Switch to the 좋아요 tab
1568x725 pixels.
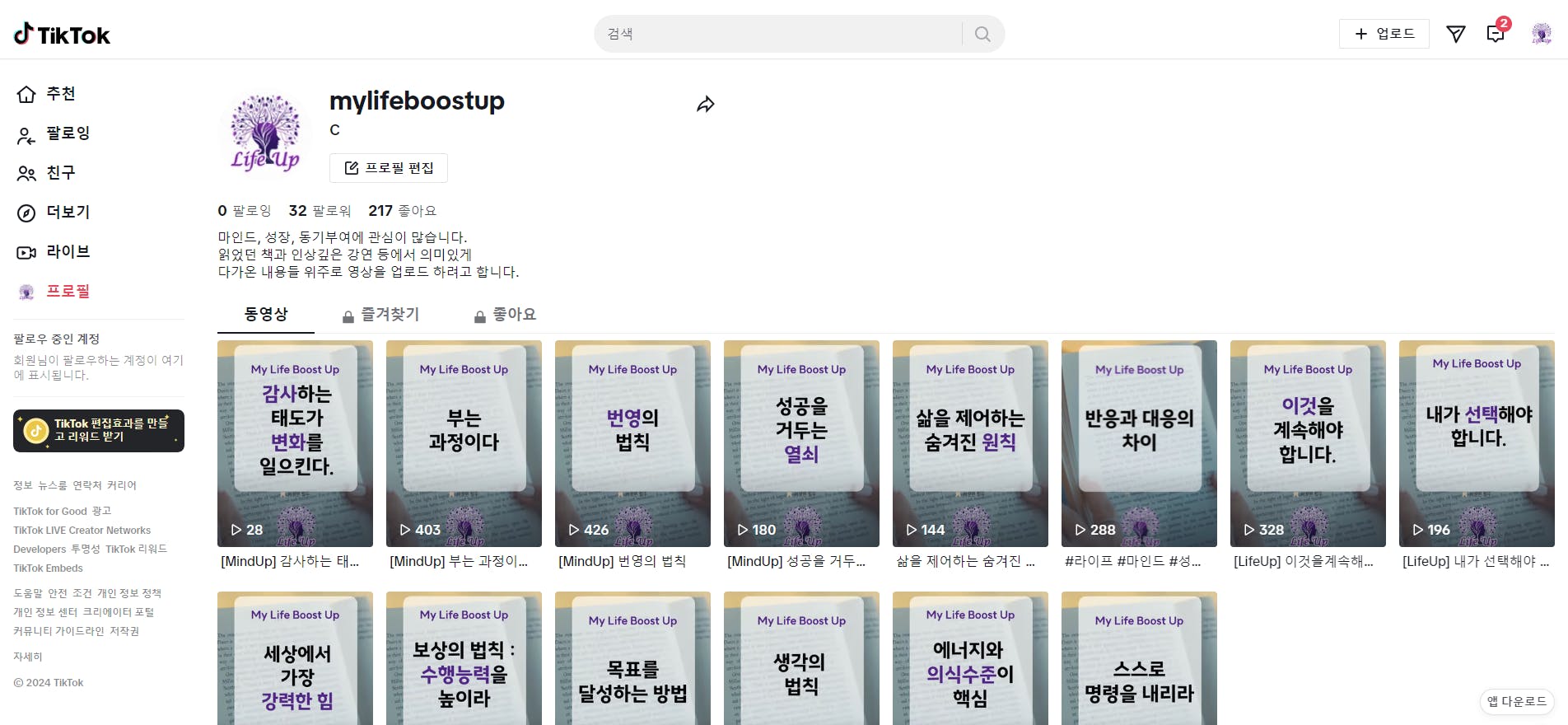[505, 315]
